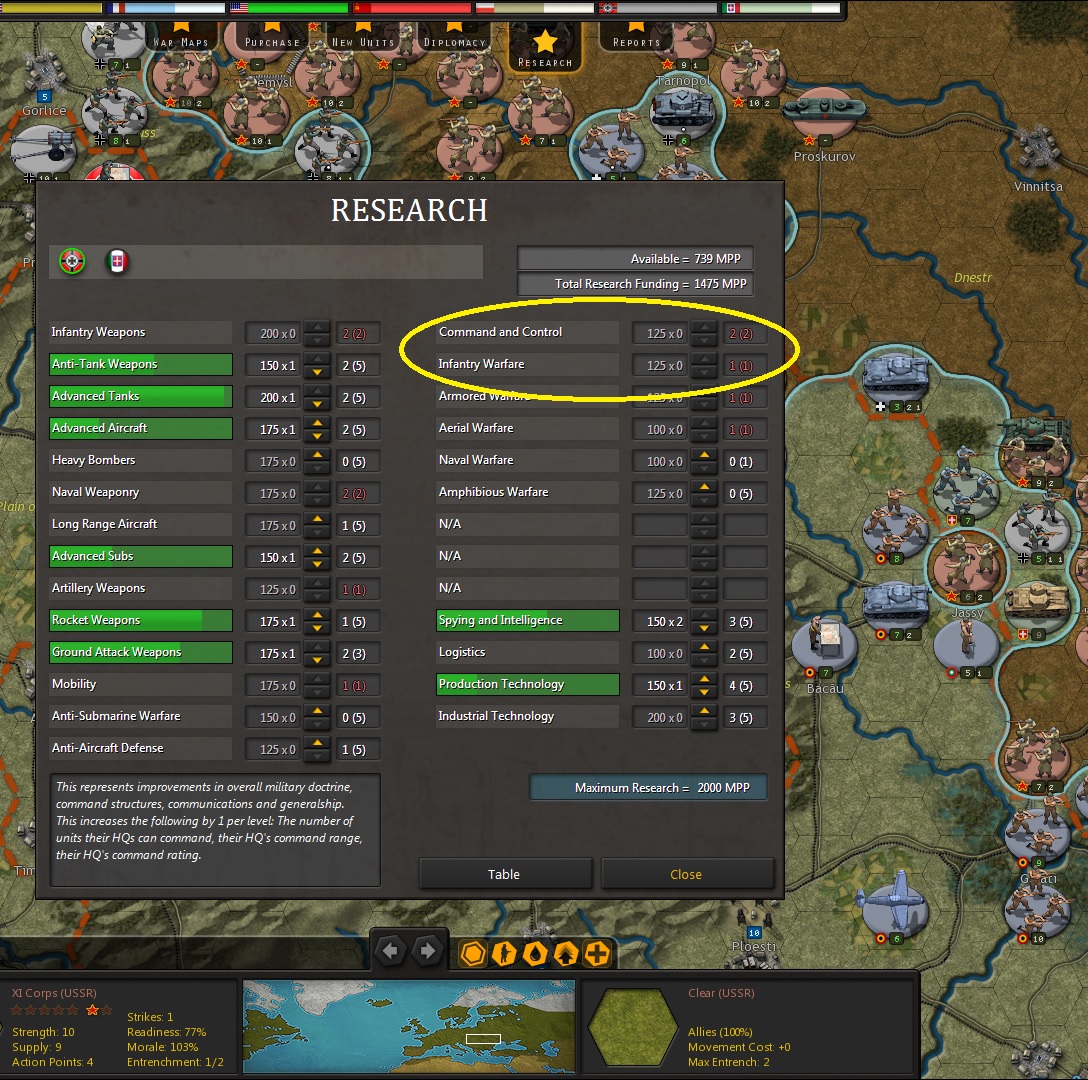This screenshot has height=1080, width=1088.
Task: Select the Command and Control research row
Action: pyautogui.click(x=527, y=332)
